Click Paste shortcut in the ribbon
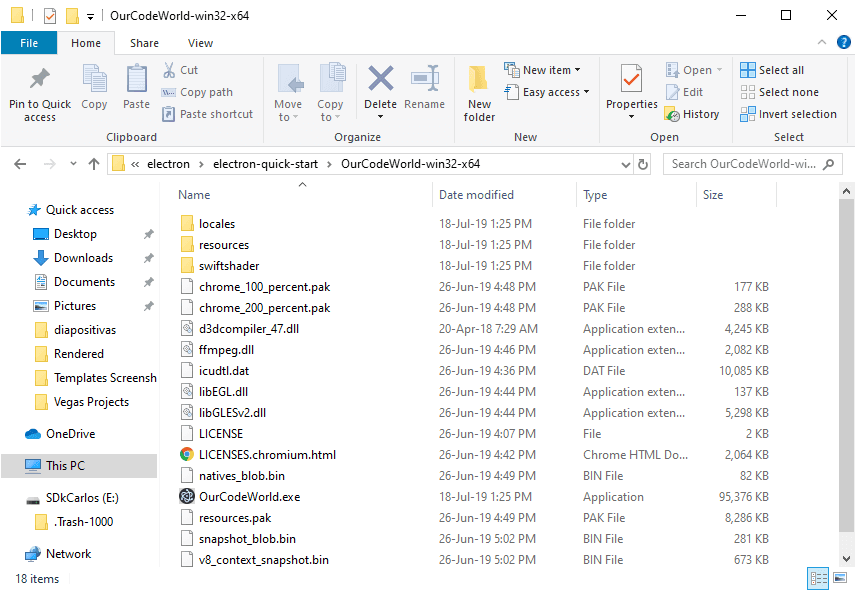The image size is (856, 591). 207,114
